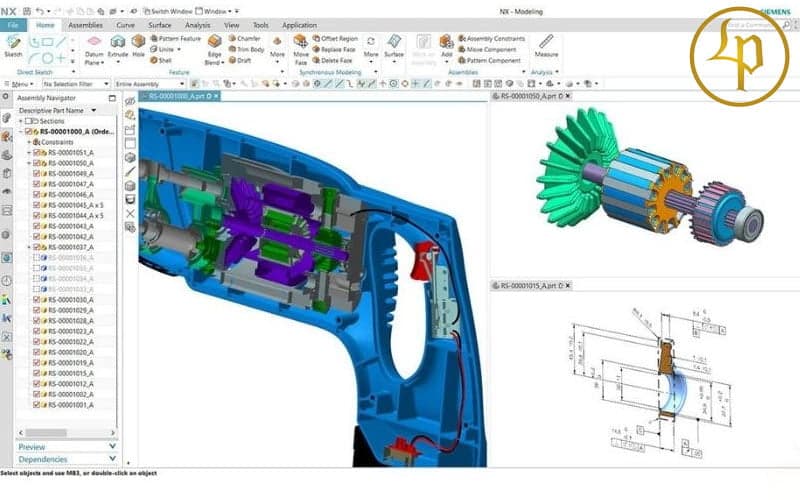The image size is (800, 500).
Task: Open the Measure tool
Action: tap(546, 46)
